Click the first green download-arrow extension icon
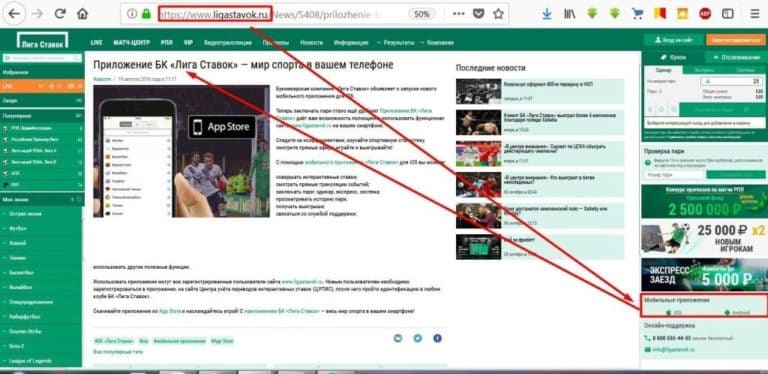 click(x=592, y=14)
